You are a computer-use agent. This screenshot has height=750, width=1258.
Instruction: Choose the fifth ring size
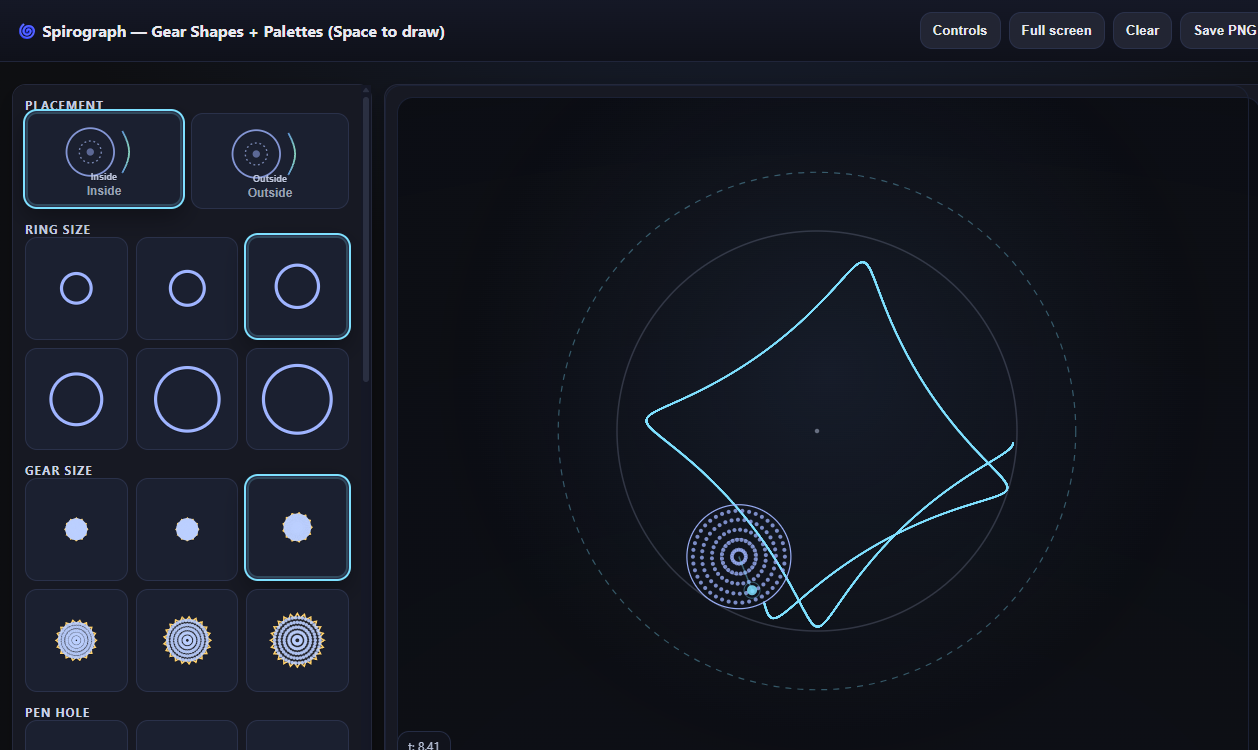pos(187,399)
